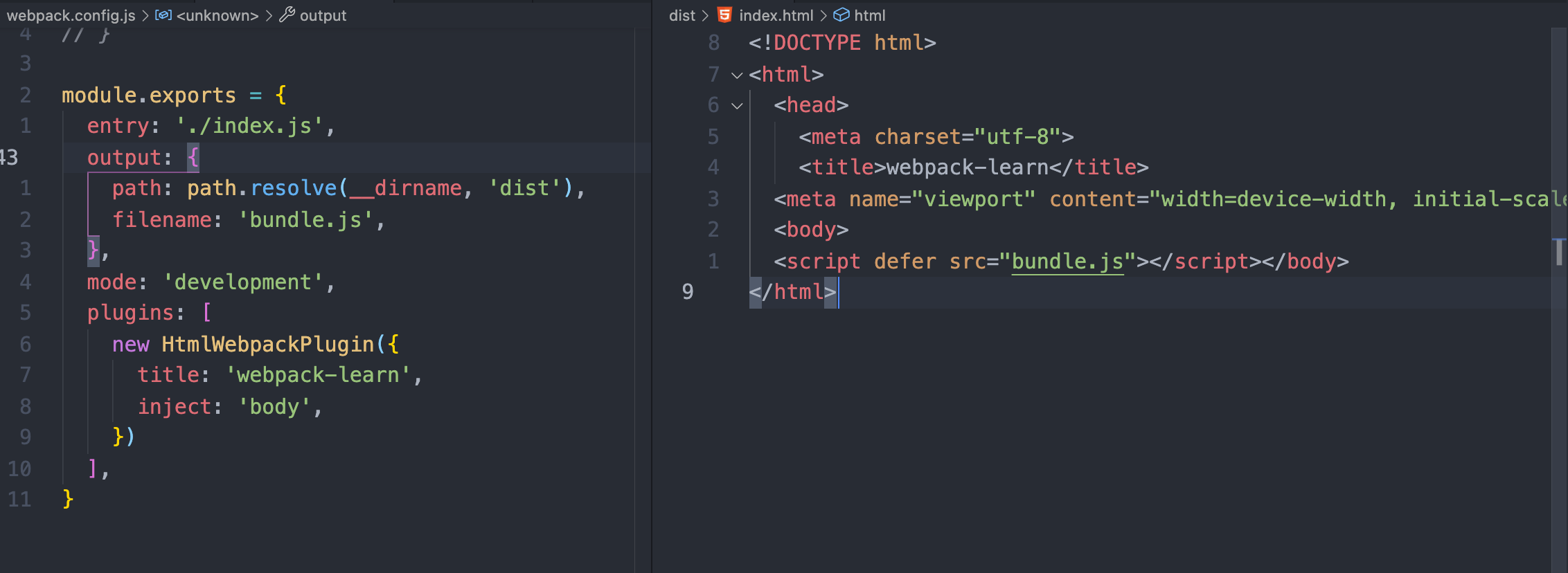Click on 'module.exports' text
The width and height of the screenshot is (1568, 573).
point(149,95)
